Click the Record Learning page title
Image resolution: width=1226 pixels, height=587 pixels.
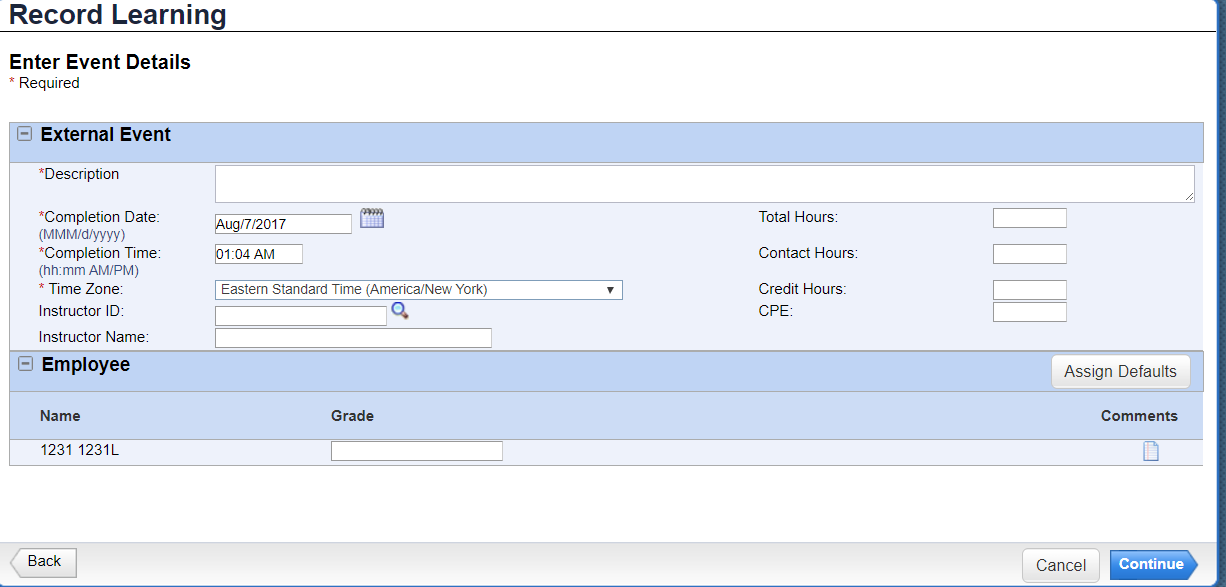pos(118,15)
